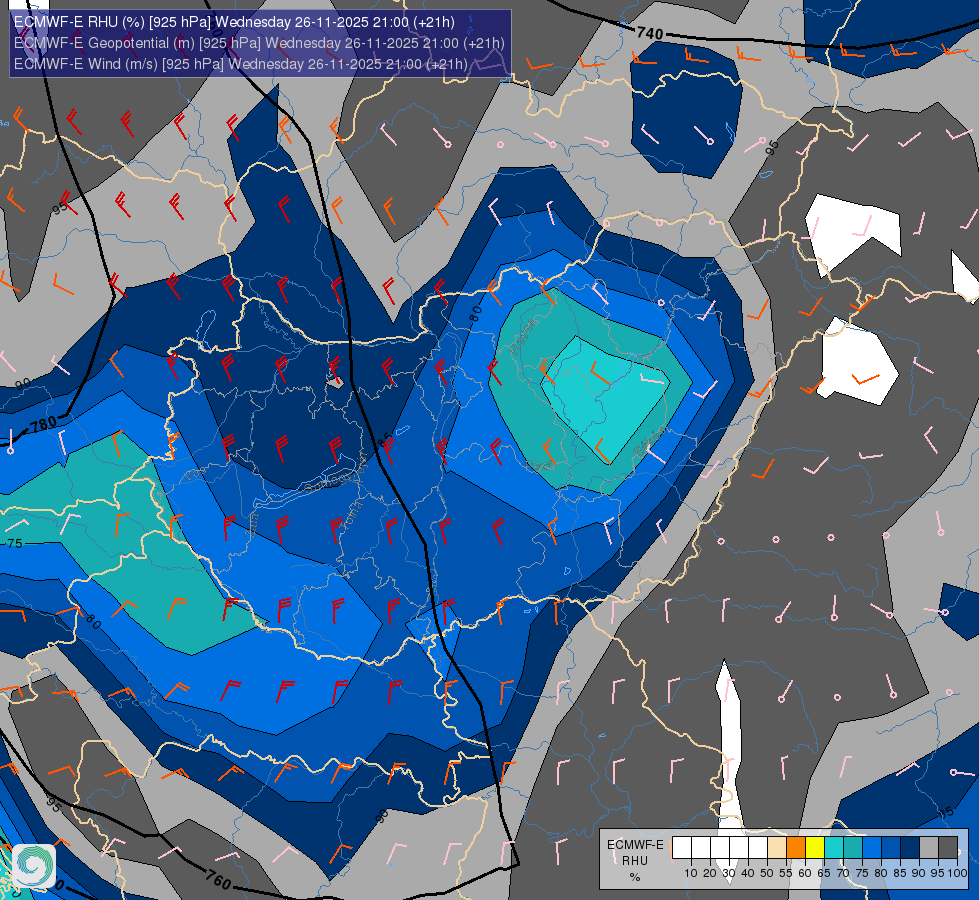Pick the teal legend swatch before 75

pos(853,847)
